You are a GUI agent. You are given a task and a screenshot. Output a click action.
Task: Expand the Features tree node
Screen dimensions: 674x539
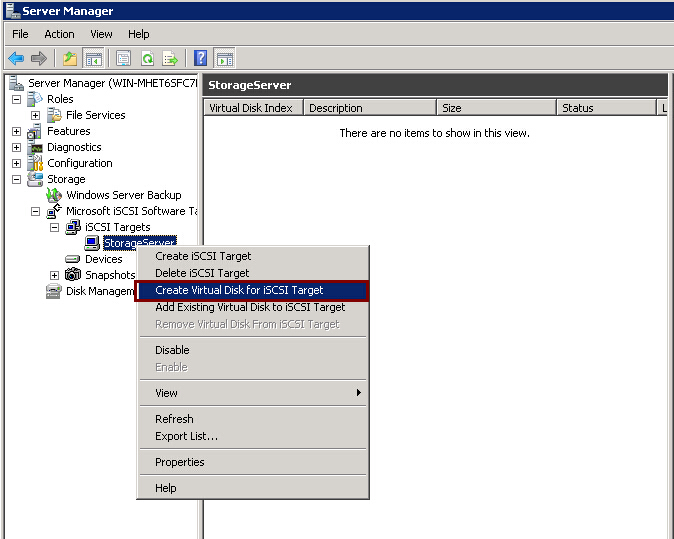click(17, 131)
